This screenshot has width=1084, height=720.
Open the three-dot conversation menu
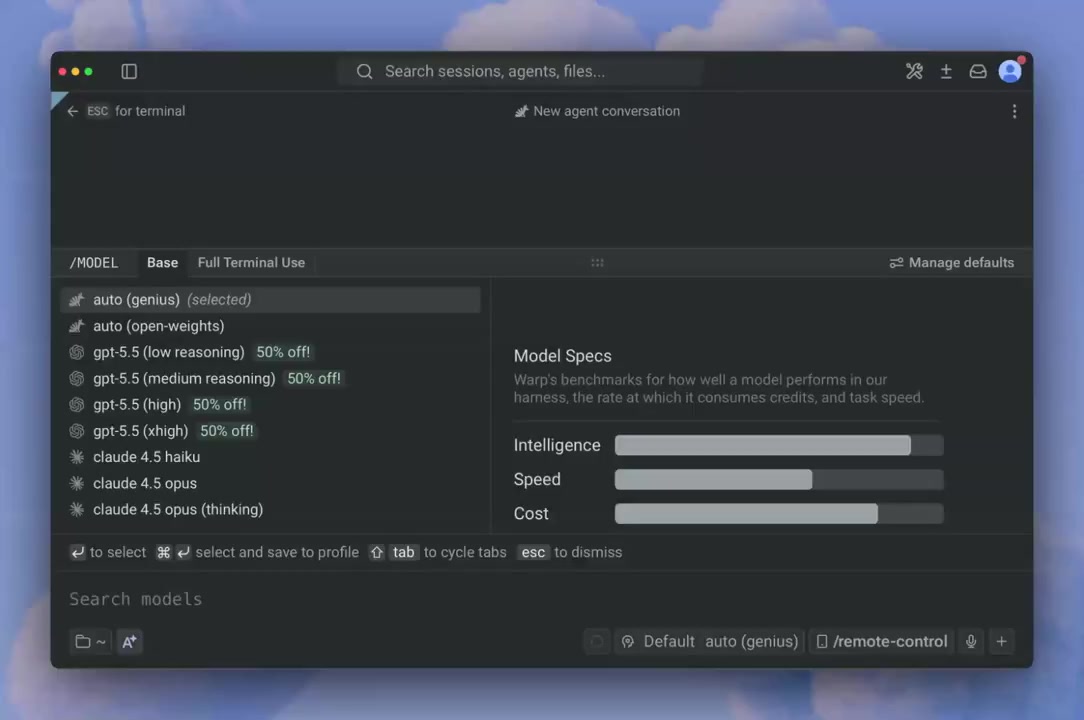point(1014,111)
